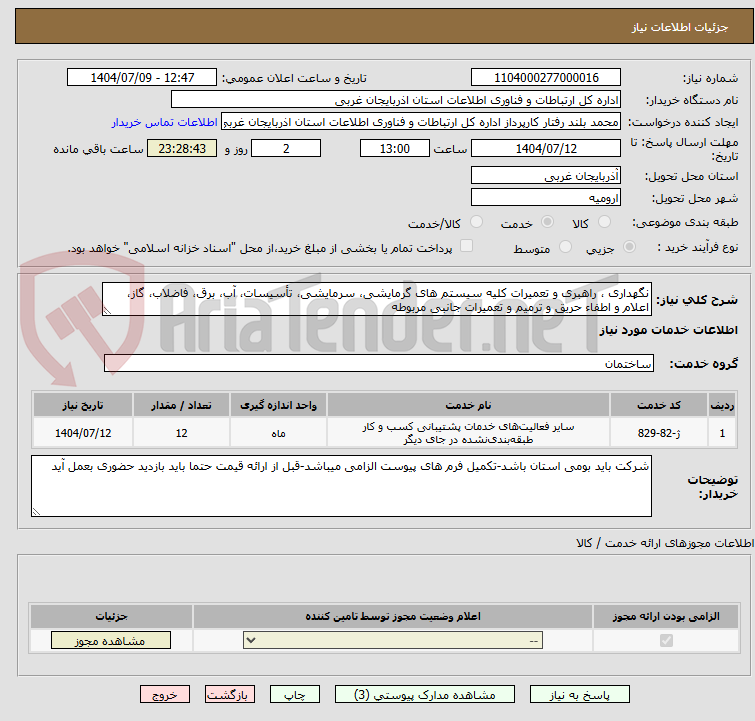
Task: Click the واحد اندازه گیری column header
Action: point(278,406)
